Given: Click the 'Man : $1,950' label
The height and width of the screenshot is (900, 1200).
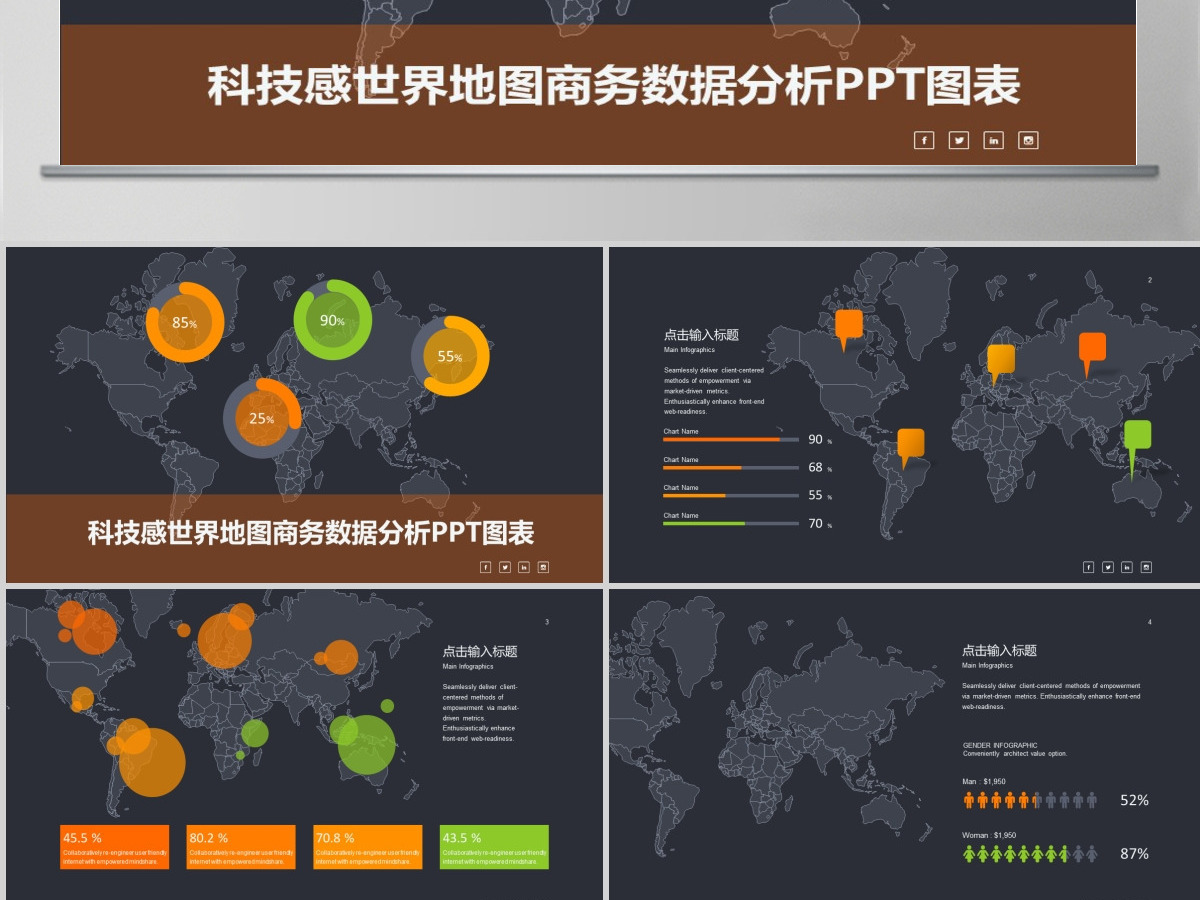Looking at the screenshot, I should coord(984,781).
